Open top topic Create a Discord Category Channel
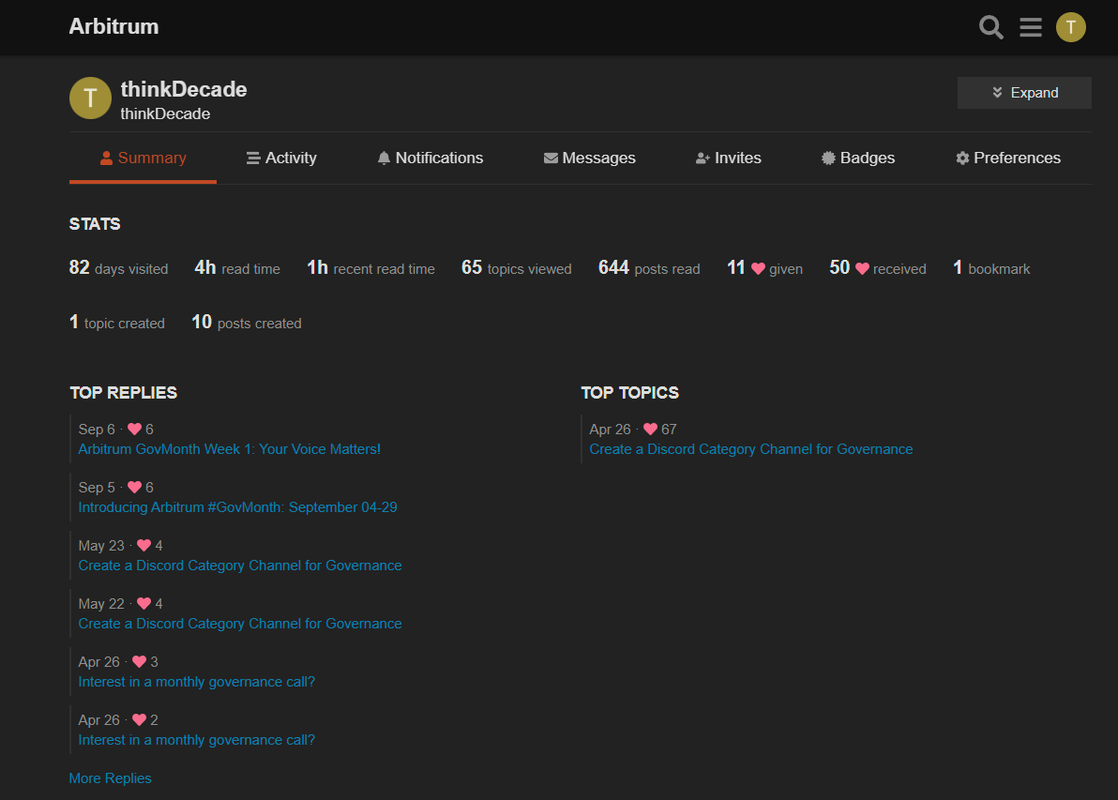 pos(751,449)
